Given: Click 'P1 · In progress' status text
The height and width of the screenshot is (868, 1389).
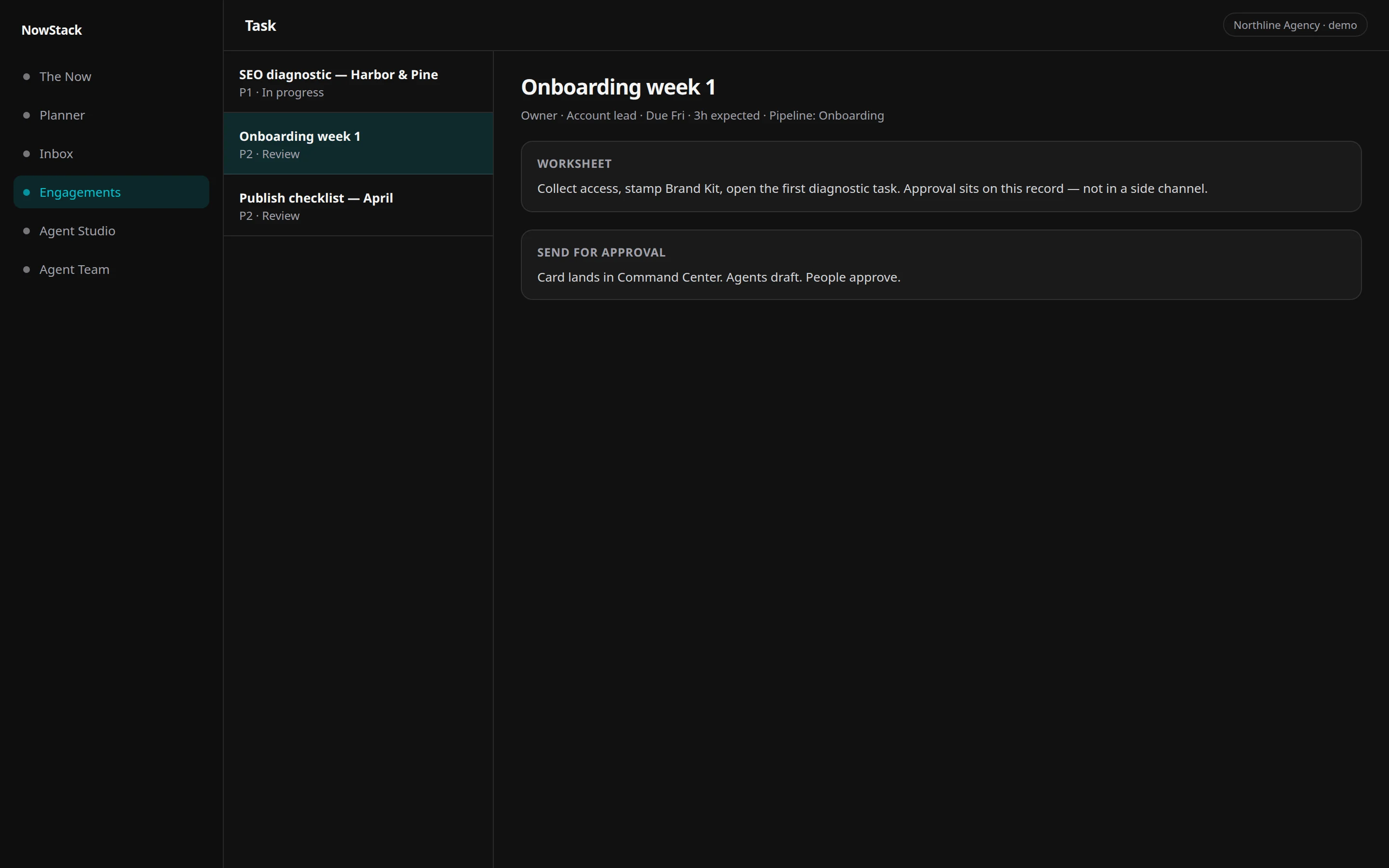Looking at the screenshot, I should [281, 93].
